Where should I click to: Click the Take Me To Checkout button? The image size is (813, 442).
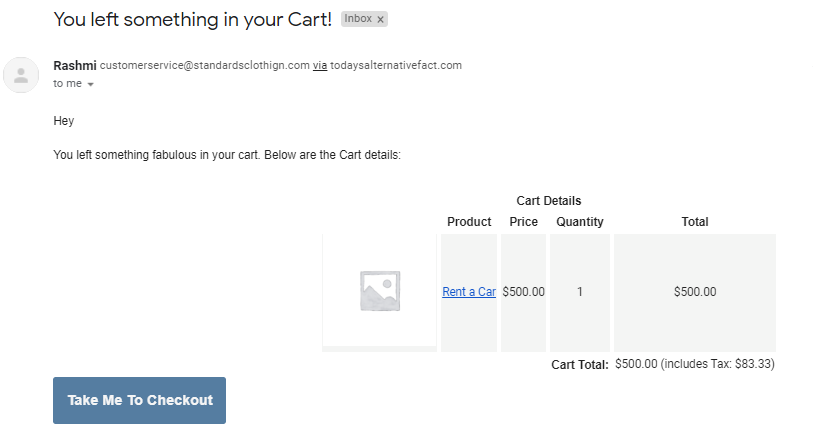click(139, 400)
